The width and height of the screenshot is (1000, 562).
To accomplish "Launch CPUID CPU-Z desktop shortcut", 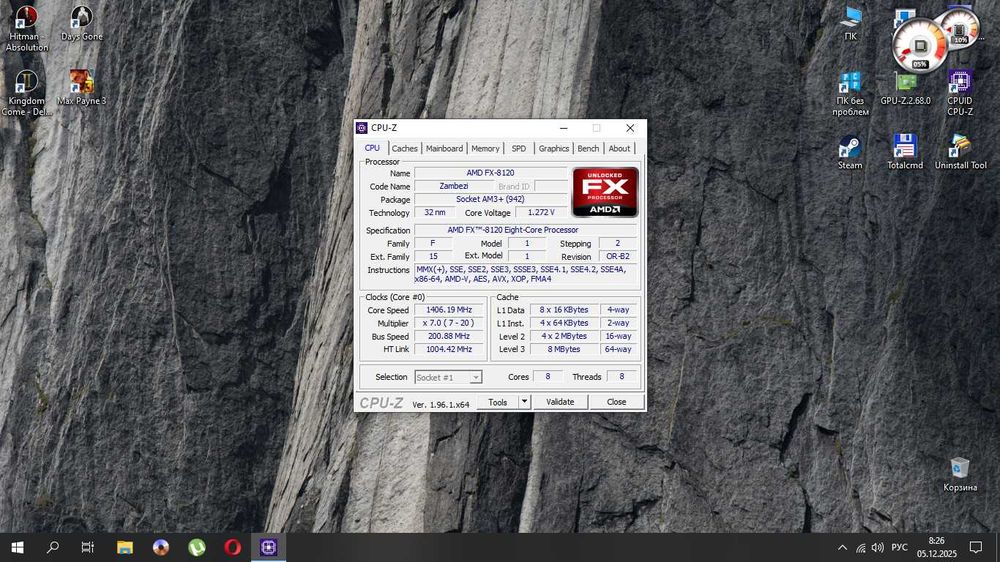I will click(960, 93).
